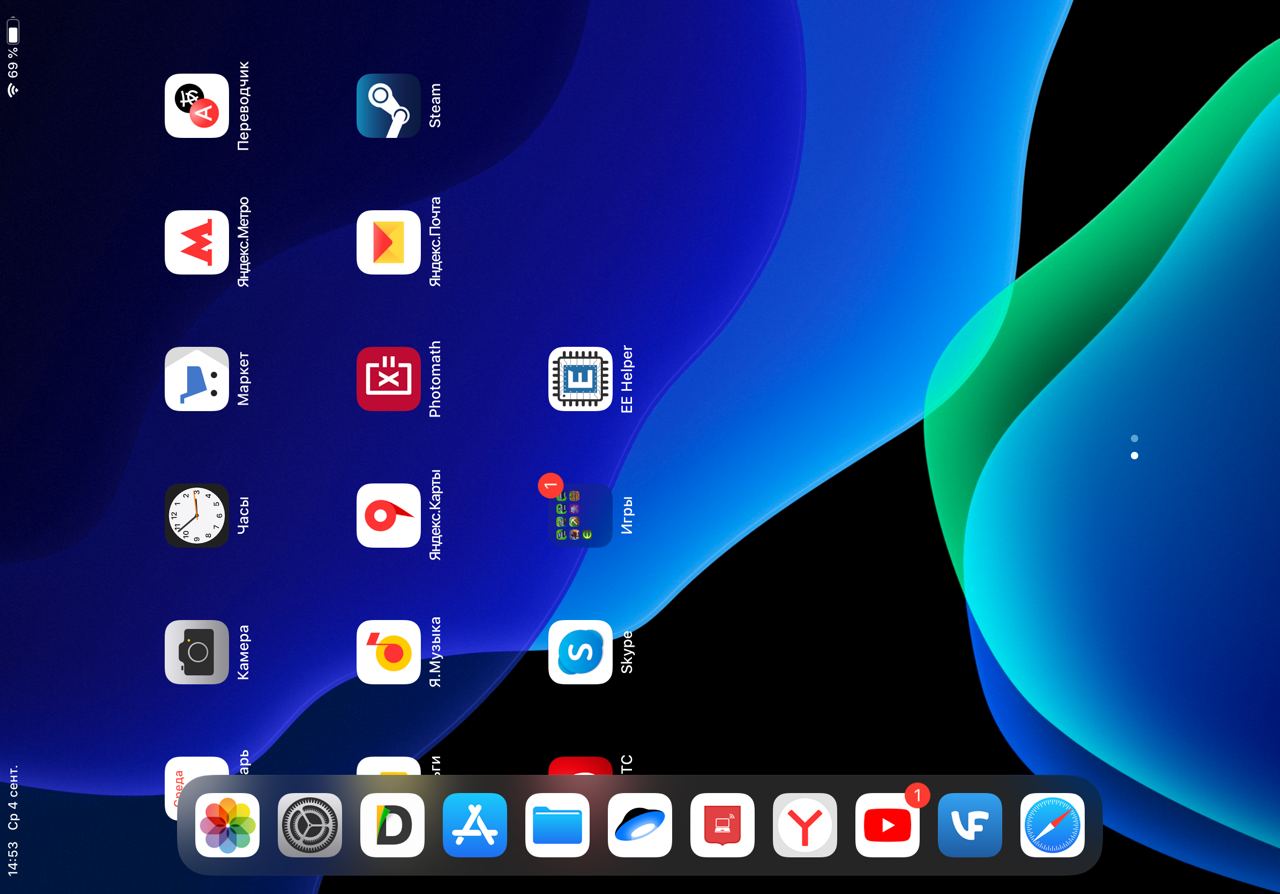This screenshot has width=1280, height=894.
Task: Open the Часы clock app
Action: 197,516
